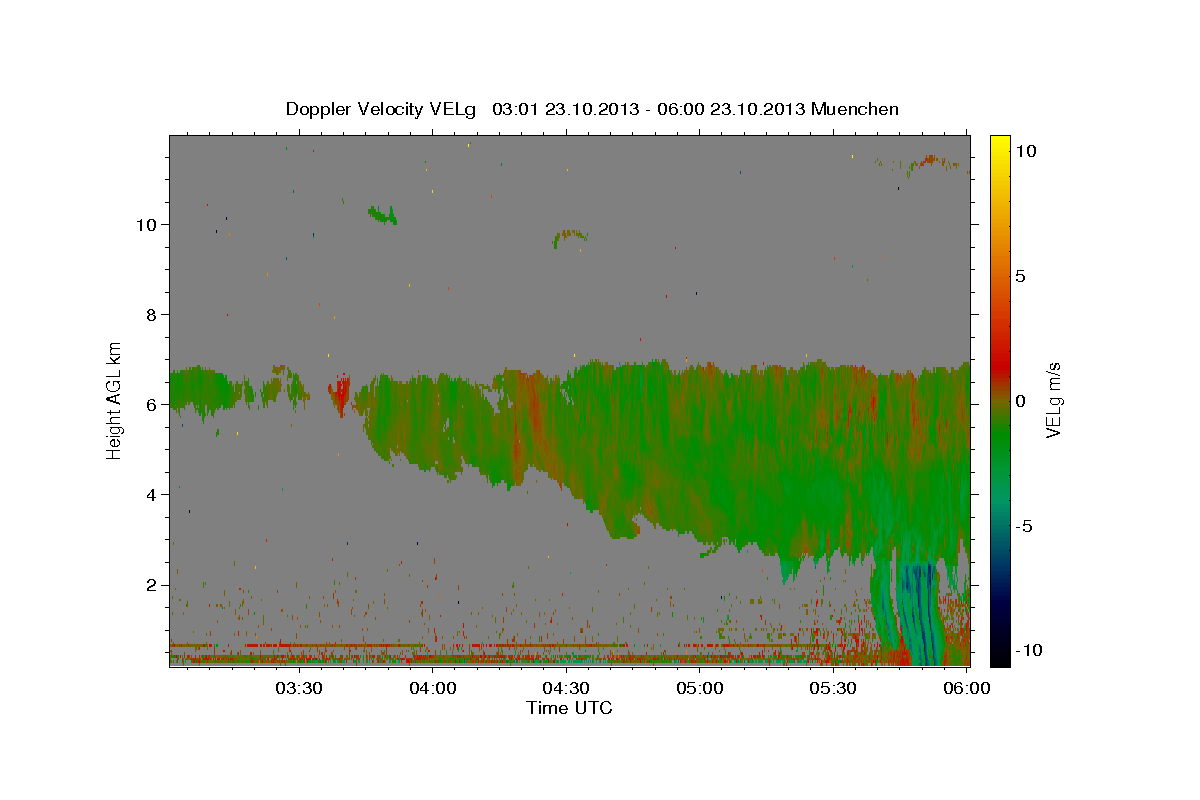Click the colorbar value '-10'

[x=1028, y=650]
